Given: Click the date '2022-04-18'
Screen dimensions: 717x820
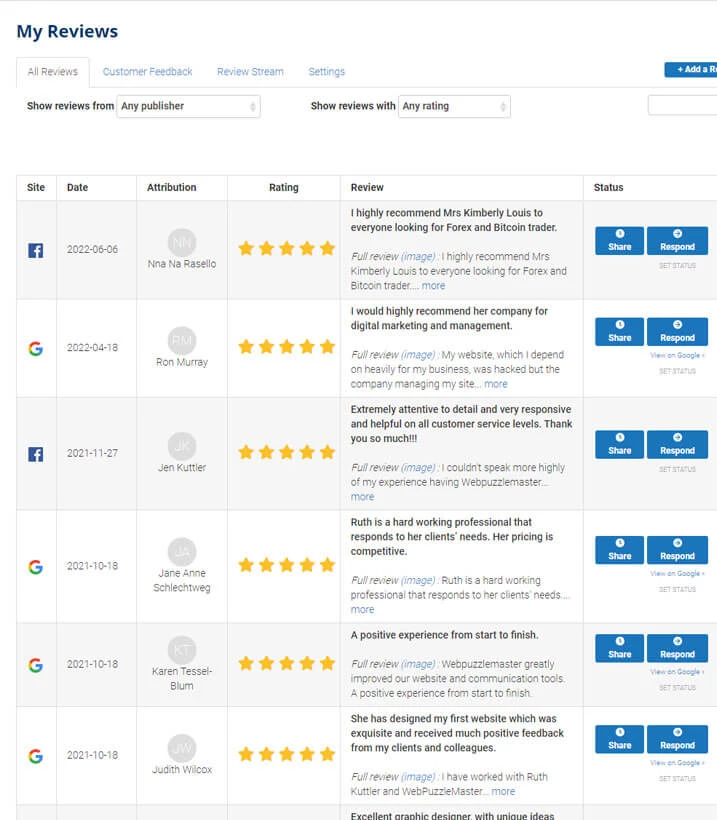Looking at the screenshot, I should pos(93,348).
